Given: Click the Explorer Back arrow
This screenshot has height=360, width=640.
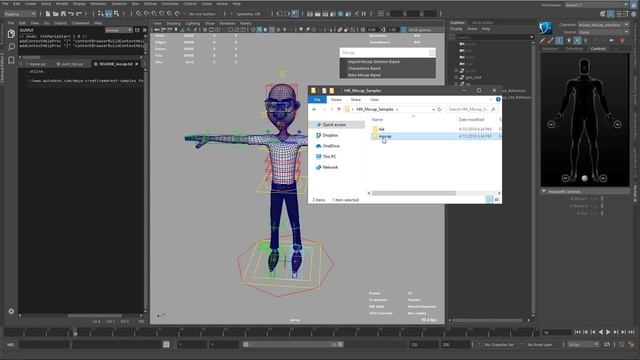Looking at the screenshot, I should pyautogui.click(x=314, y=109).
